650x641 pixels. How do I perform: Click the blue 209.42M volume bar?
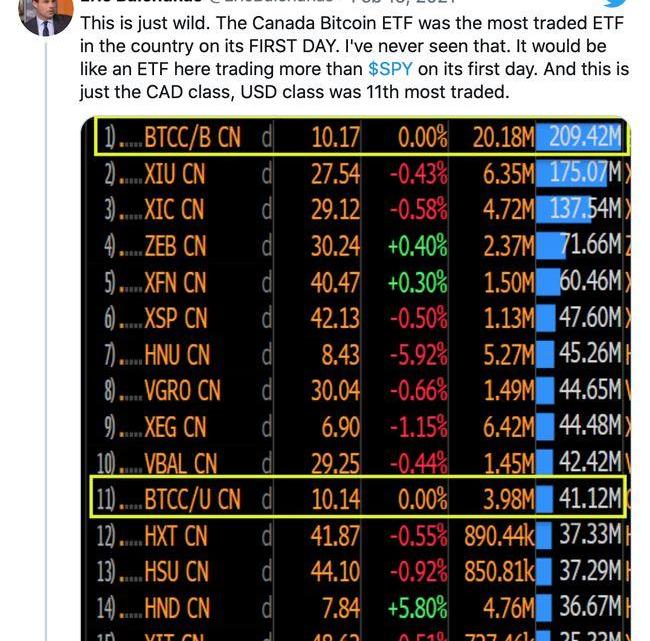[579, 137]
